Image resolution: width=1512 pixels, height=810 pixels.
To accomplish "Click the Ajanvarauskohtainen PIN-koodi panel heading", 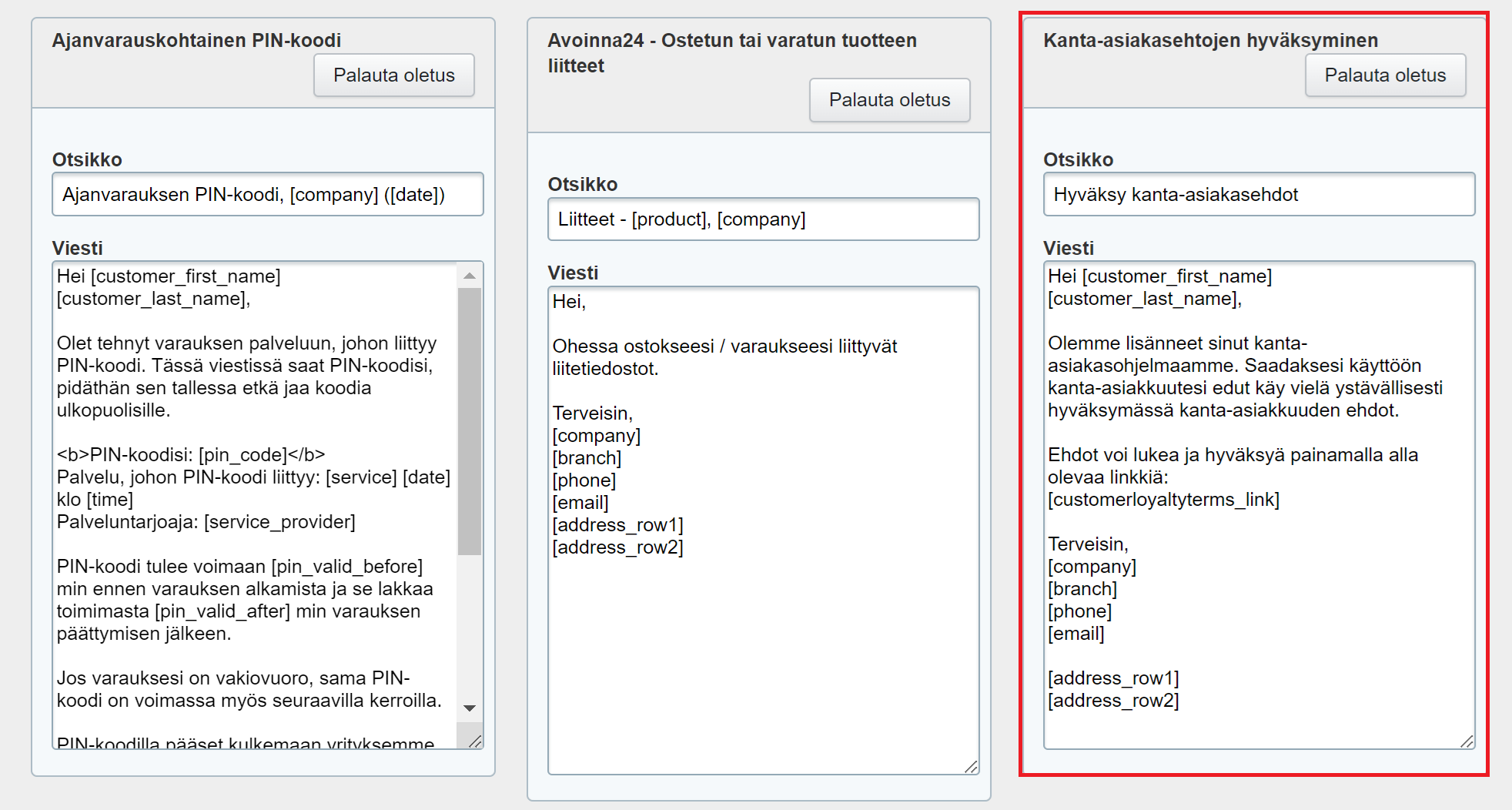I will 196,40.
